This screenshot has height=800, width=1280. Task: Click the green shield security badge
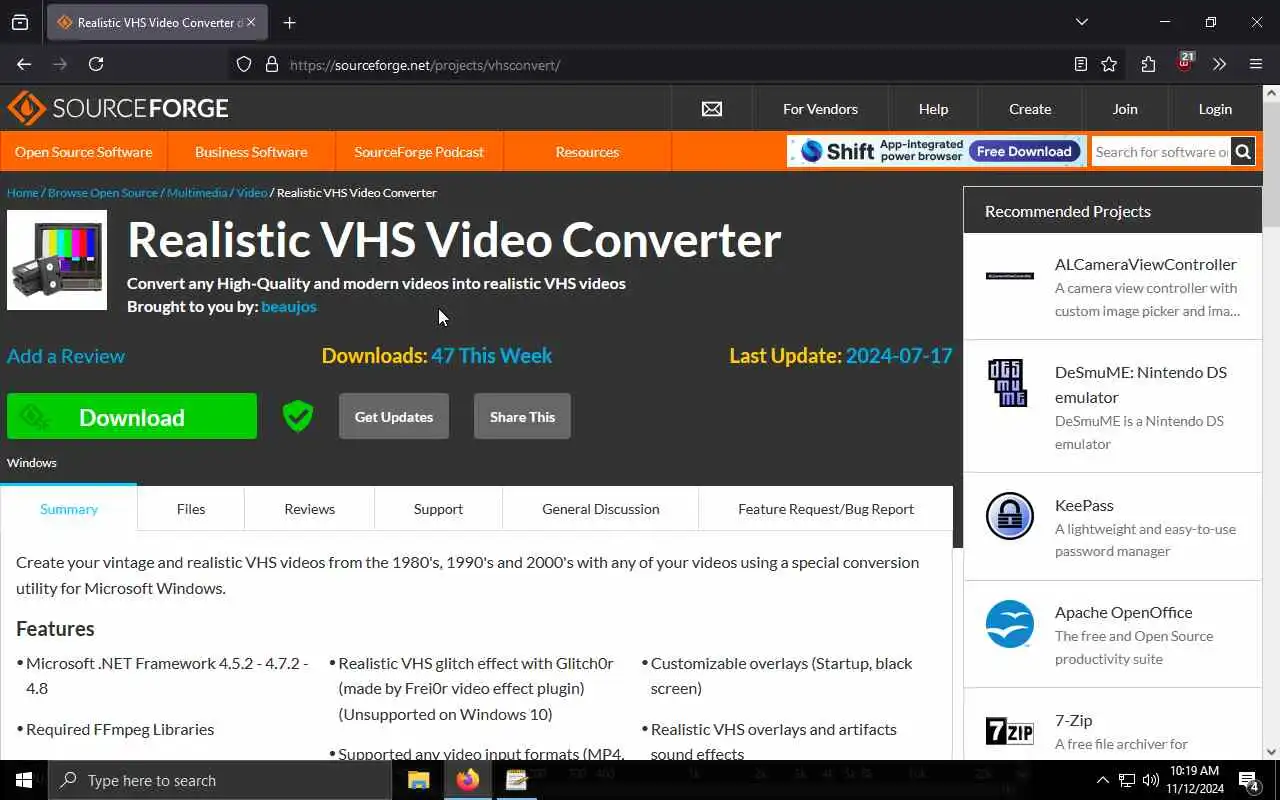298,416
